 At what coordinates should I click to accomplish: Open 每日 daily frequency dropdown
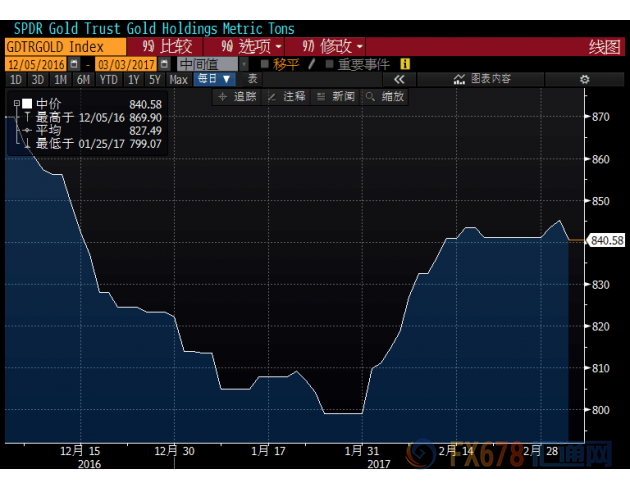[214, 79]
